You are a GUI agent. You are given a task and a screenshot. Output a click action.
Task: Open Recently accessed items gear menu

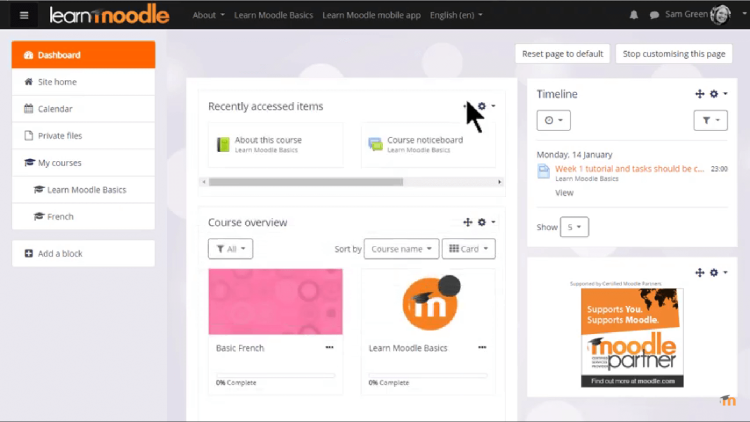[486, 106]
